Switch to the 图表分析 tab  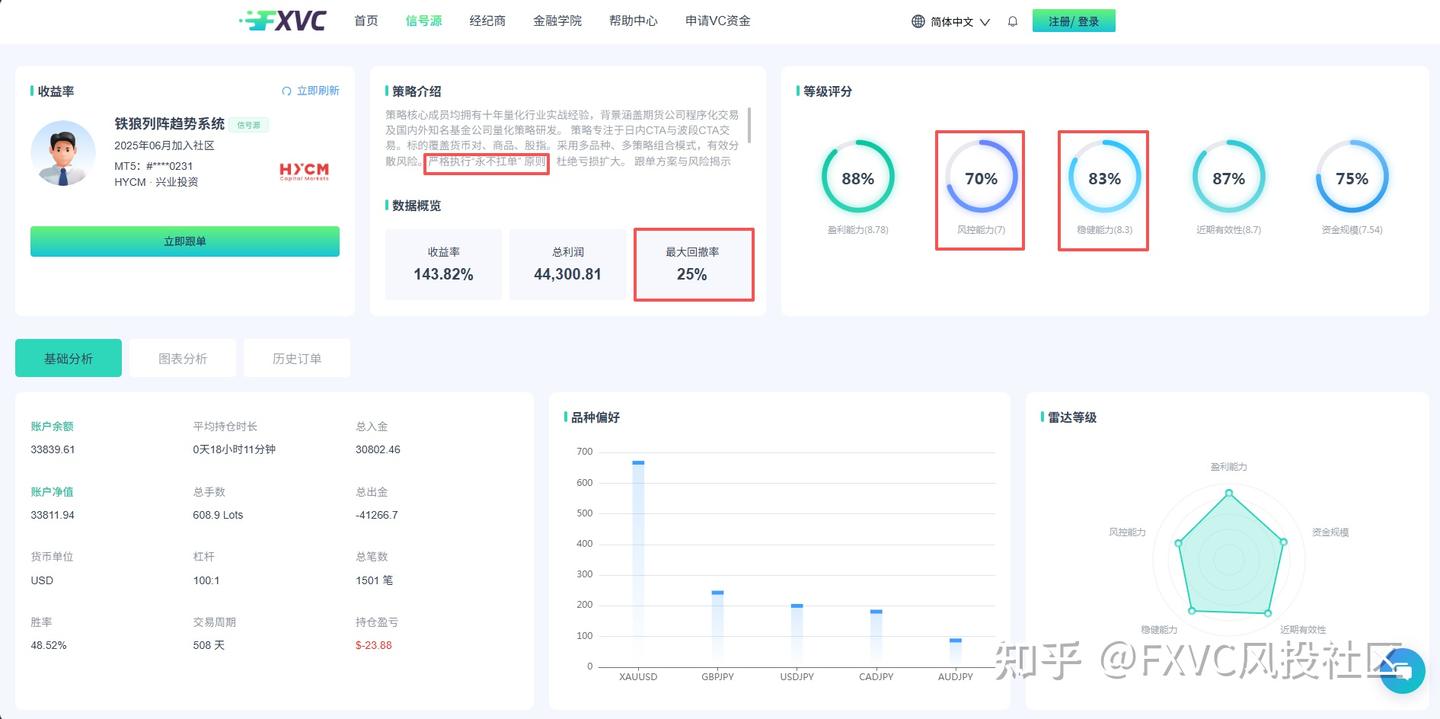(182, 357)
